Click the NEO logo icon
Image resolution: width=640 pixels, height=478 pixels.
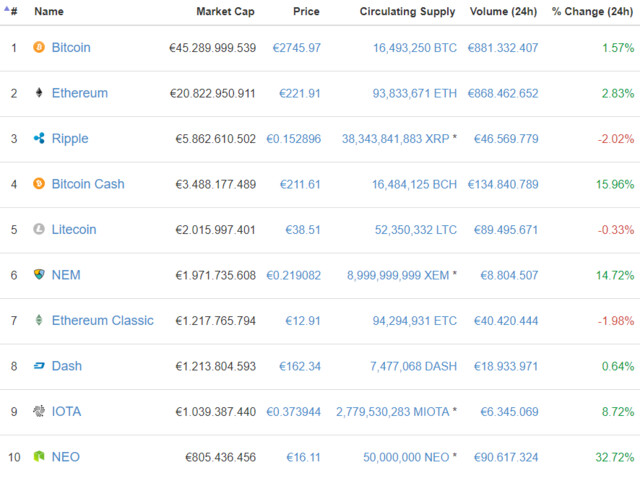(x=39, y=456)
